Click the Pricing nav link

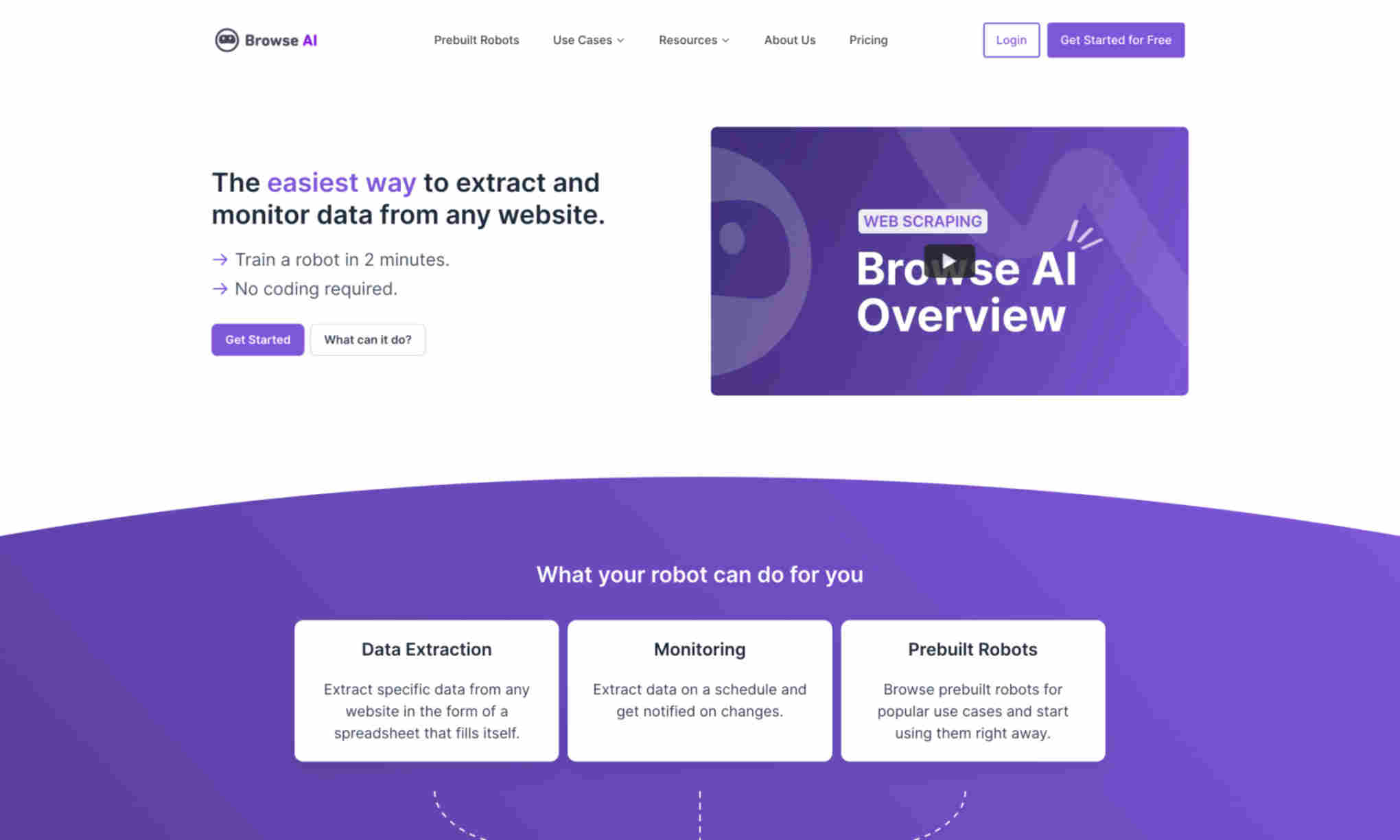(x=867, y=40)
